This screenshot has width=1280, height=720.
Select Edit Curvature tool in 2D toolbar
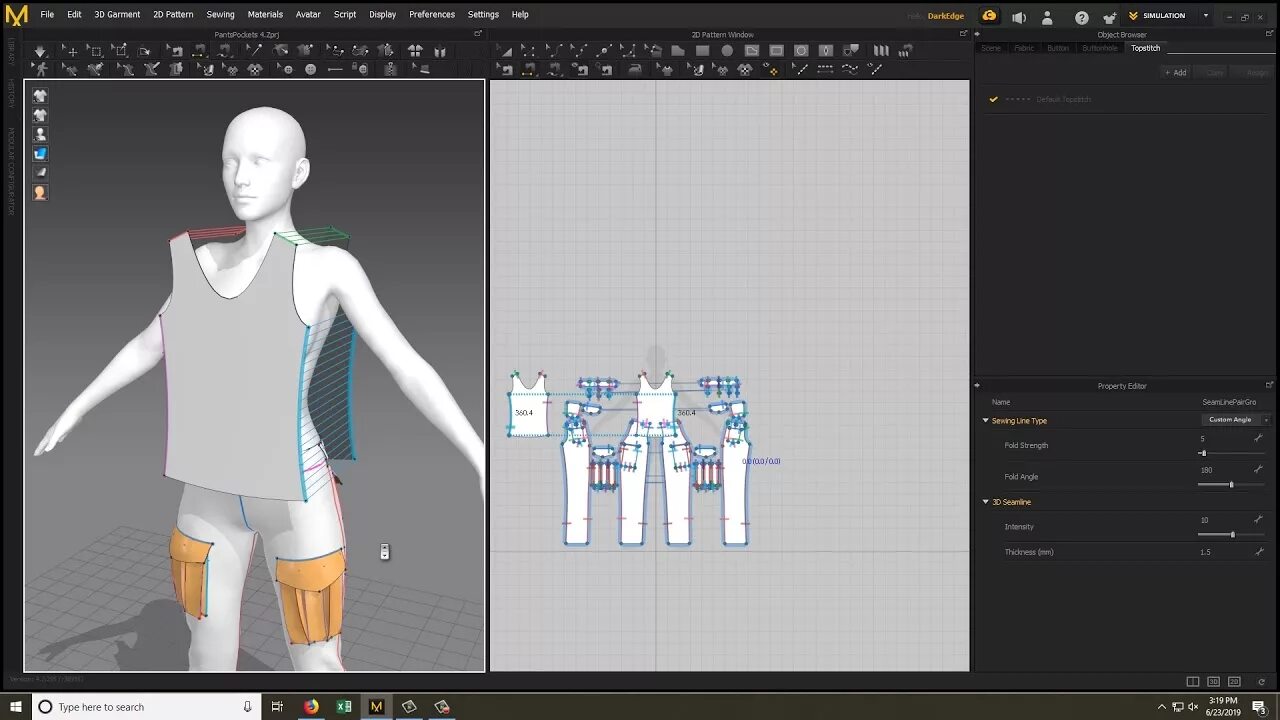tap(554, 51)
